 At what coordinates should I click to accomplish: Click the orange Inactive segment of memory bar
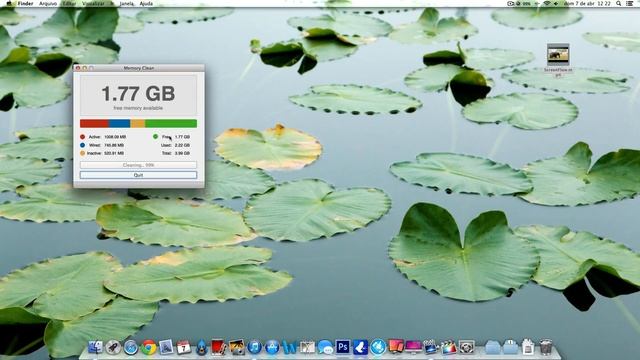tap(138, 123)
